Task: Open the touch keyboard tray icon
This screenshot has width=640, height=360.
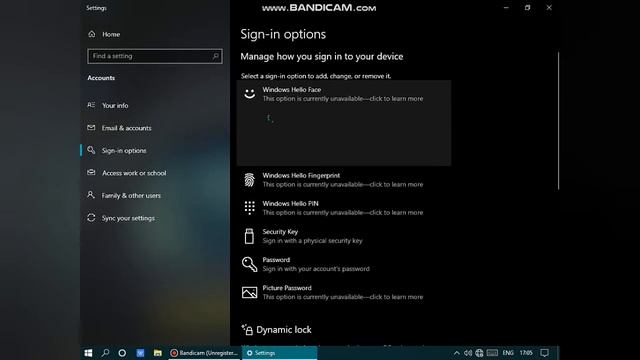Action: coord(492,353)
